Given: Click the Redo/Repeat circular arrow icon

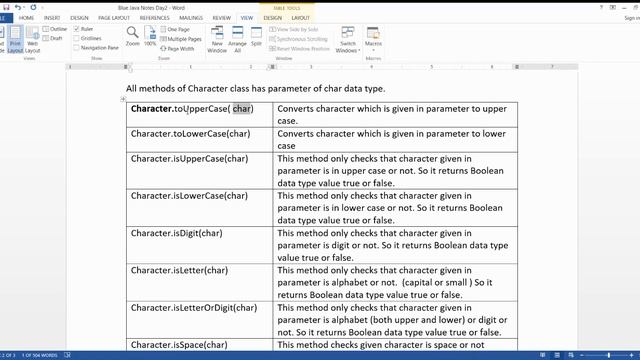Looking at the screenshot, I should [33, 7].
